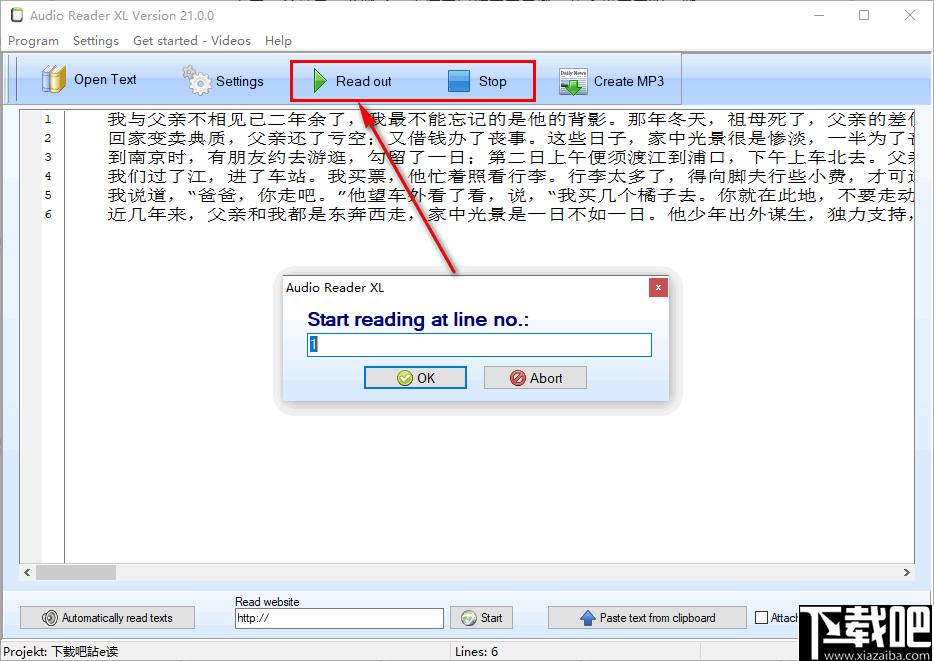Open the Help menu

tap(278, 40)
